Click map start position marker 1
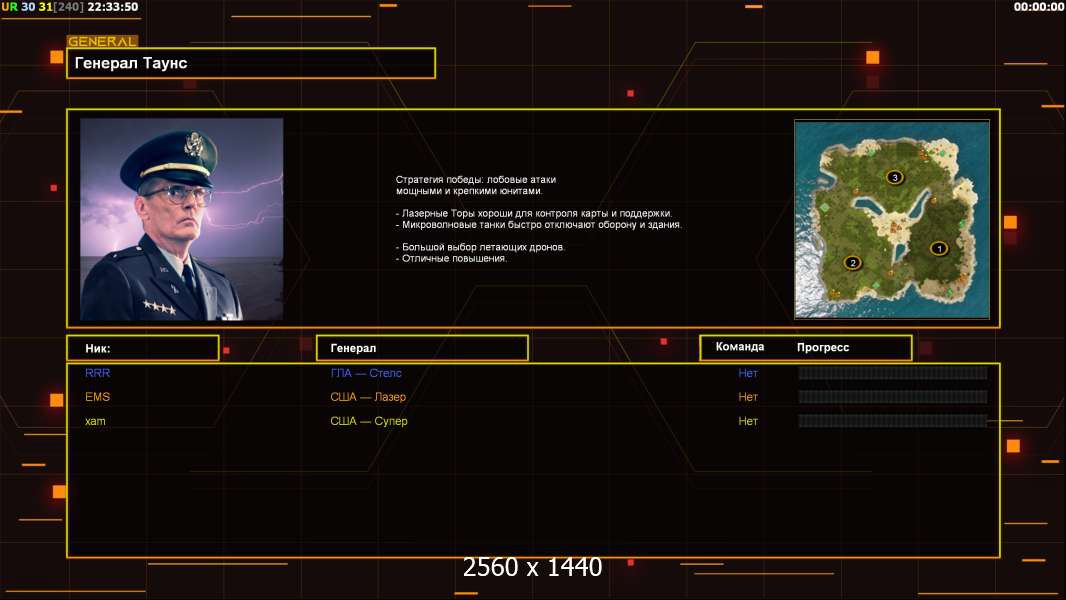 point(939,249)
